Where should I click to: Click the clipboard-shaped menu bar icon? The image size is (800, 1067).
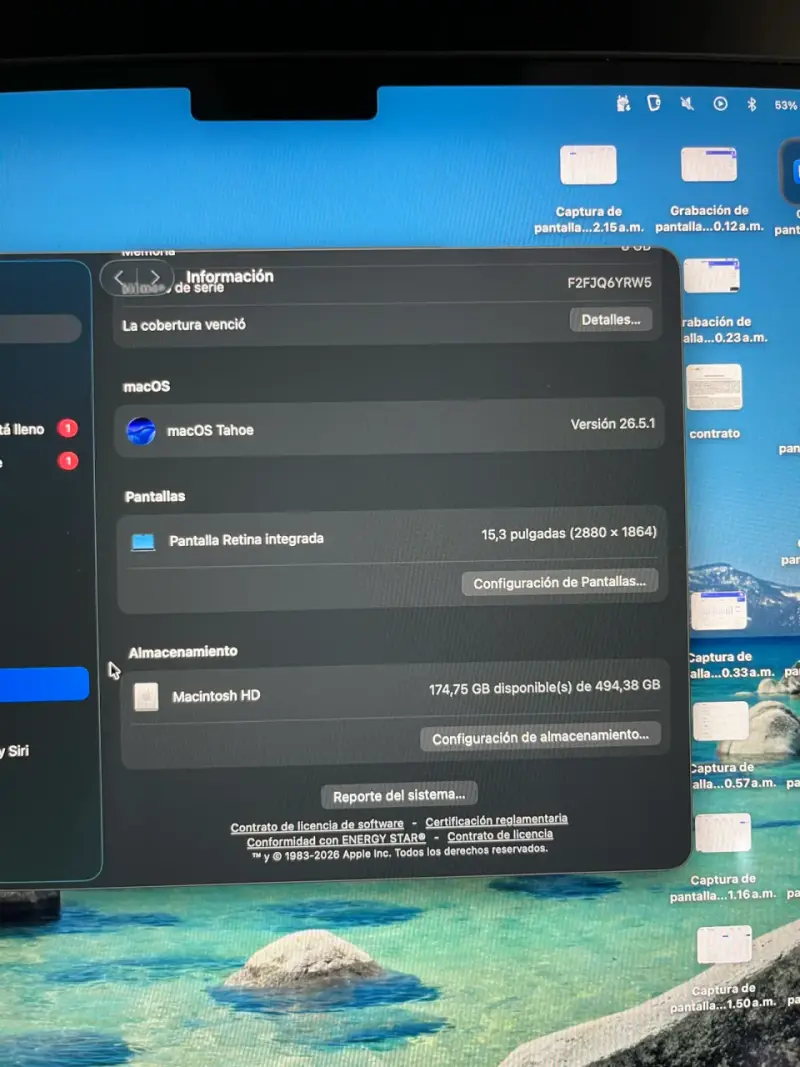tap(654, 103)
